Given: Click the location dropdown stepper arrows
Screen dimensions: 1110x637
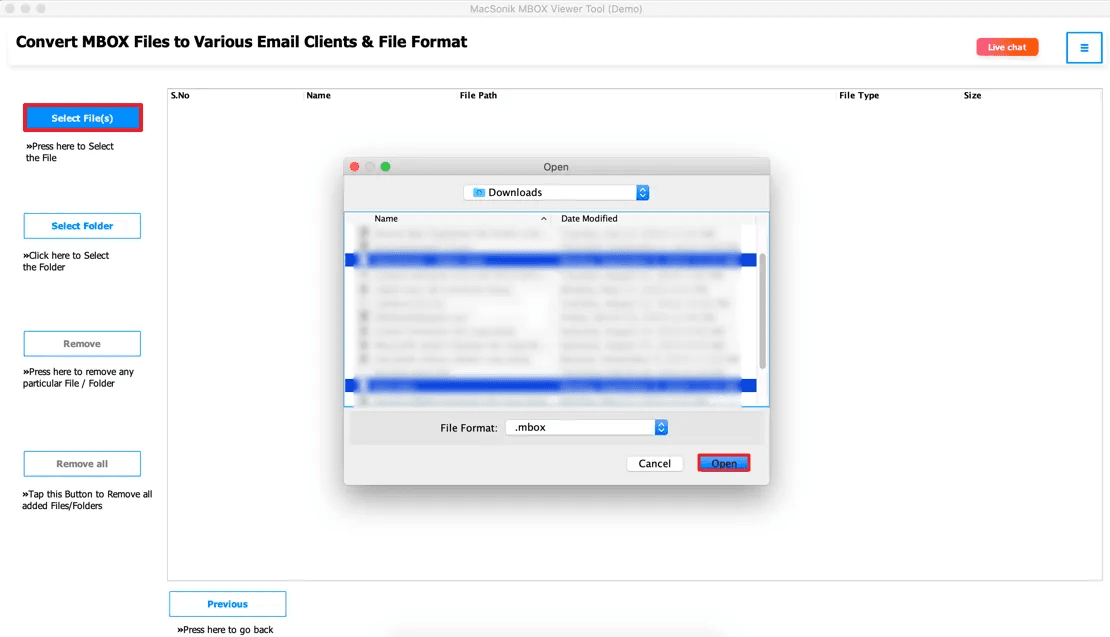Looking at the screenshot, I should (643, 192).
